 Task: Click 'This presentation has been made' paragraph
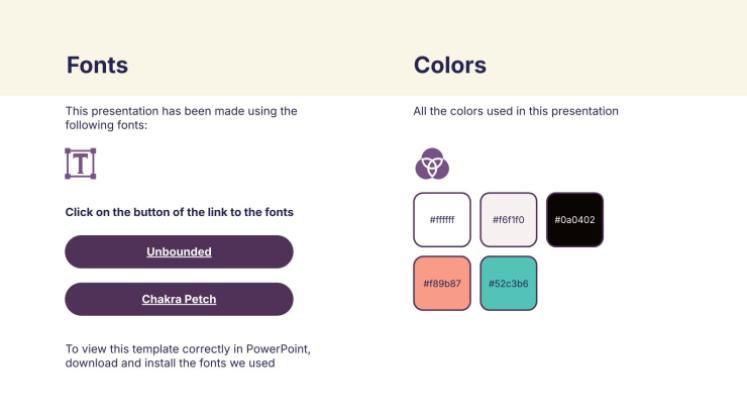[182, 118]
